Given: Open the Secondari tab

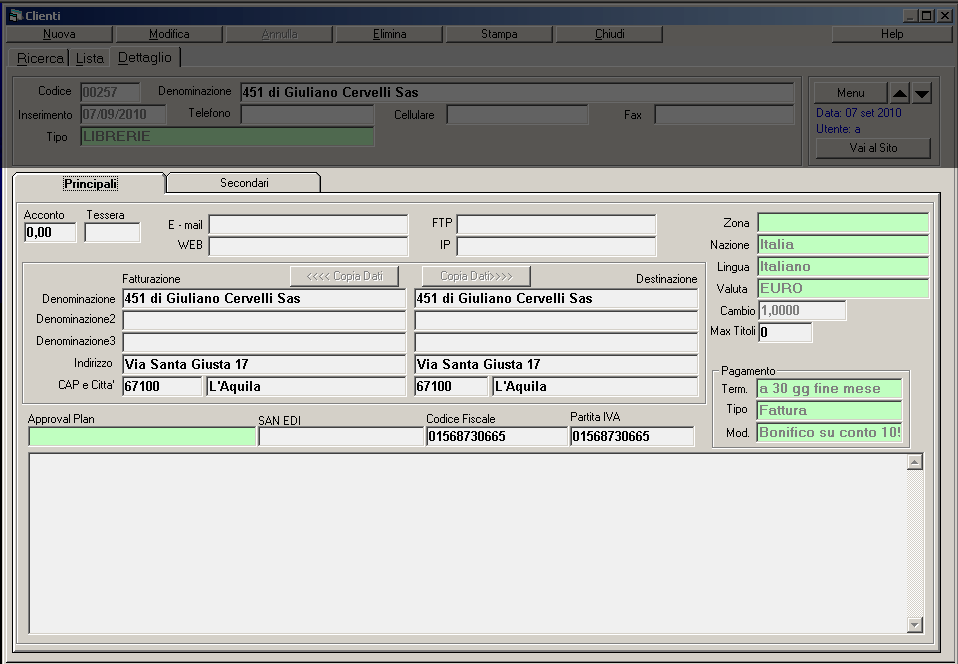Looking at the screenshot, I should [x=244, y=183].
